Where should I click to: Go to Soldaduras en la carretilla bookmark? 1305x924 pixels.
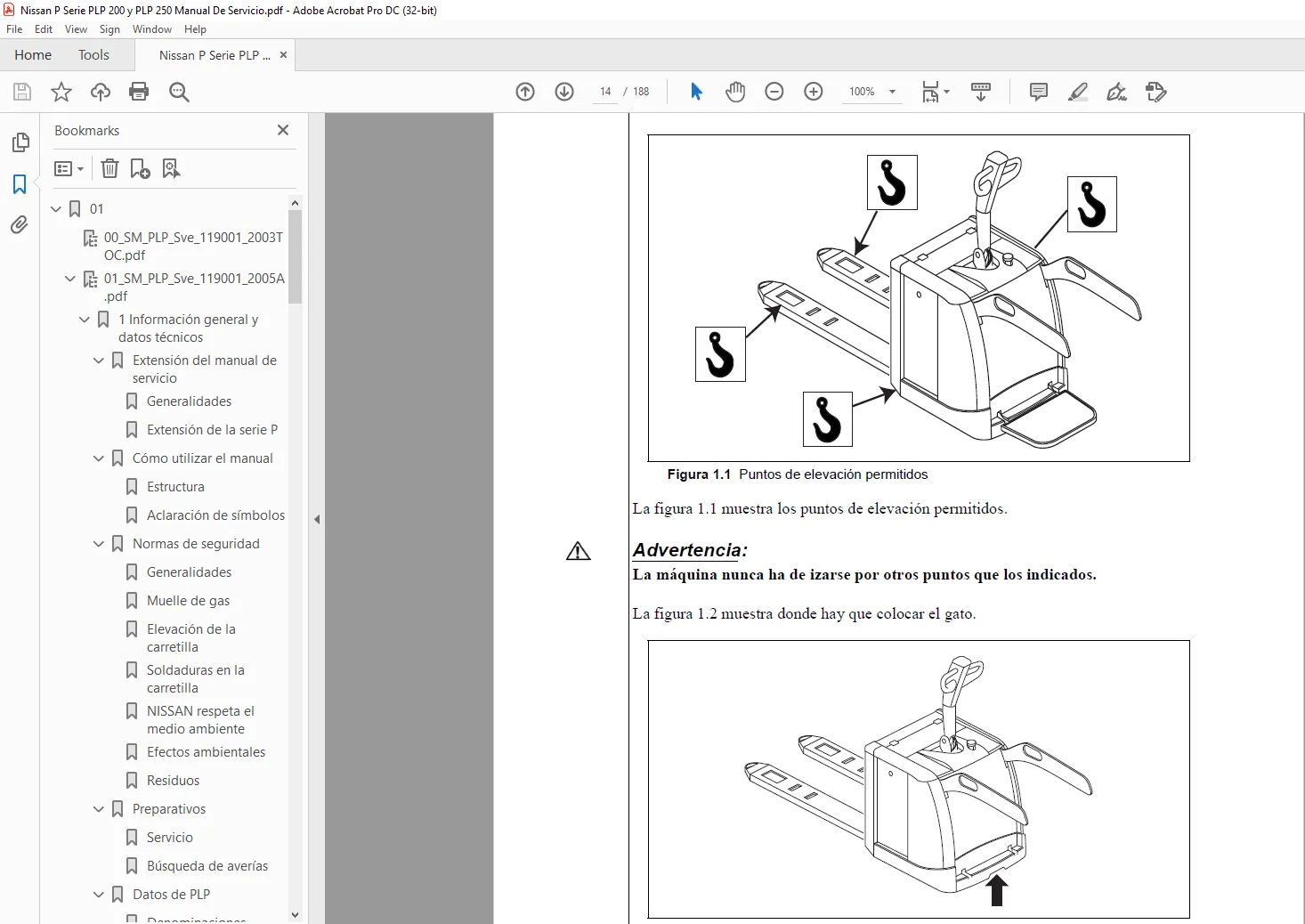click(x=195, y=679)
